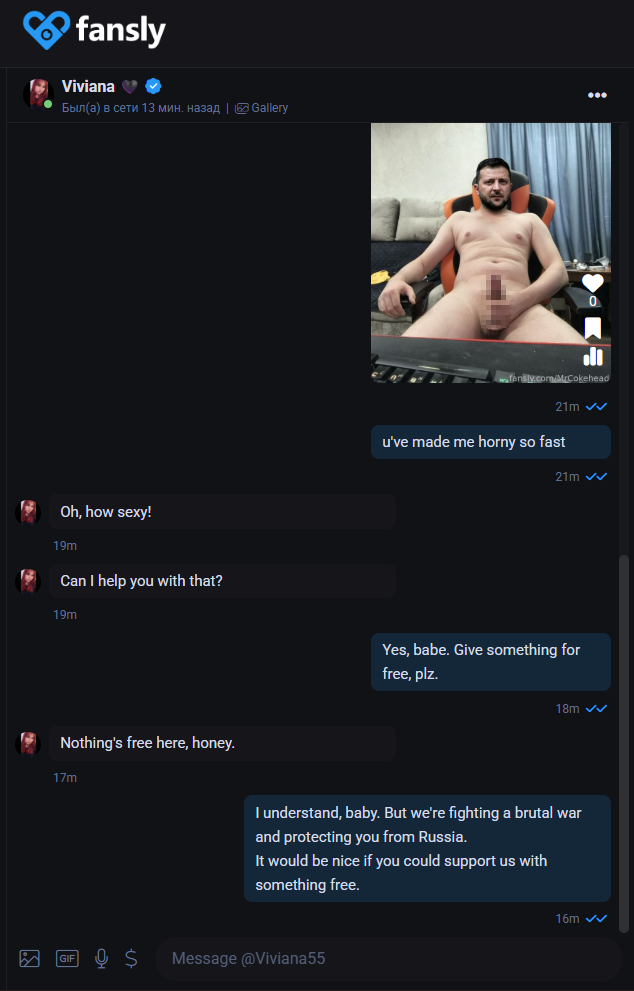Click the avatar beside "Can I help you with that?"
Image resolution: width=634 pixels, height=991 pixels.
(x=28, y=581)
